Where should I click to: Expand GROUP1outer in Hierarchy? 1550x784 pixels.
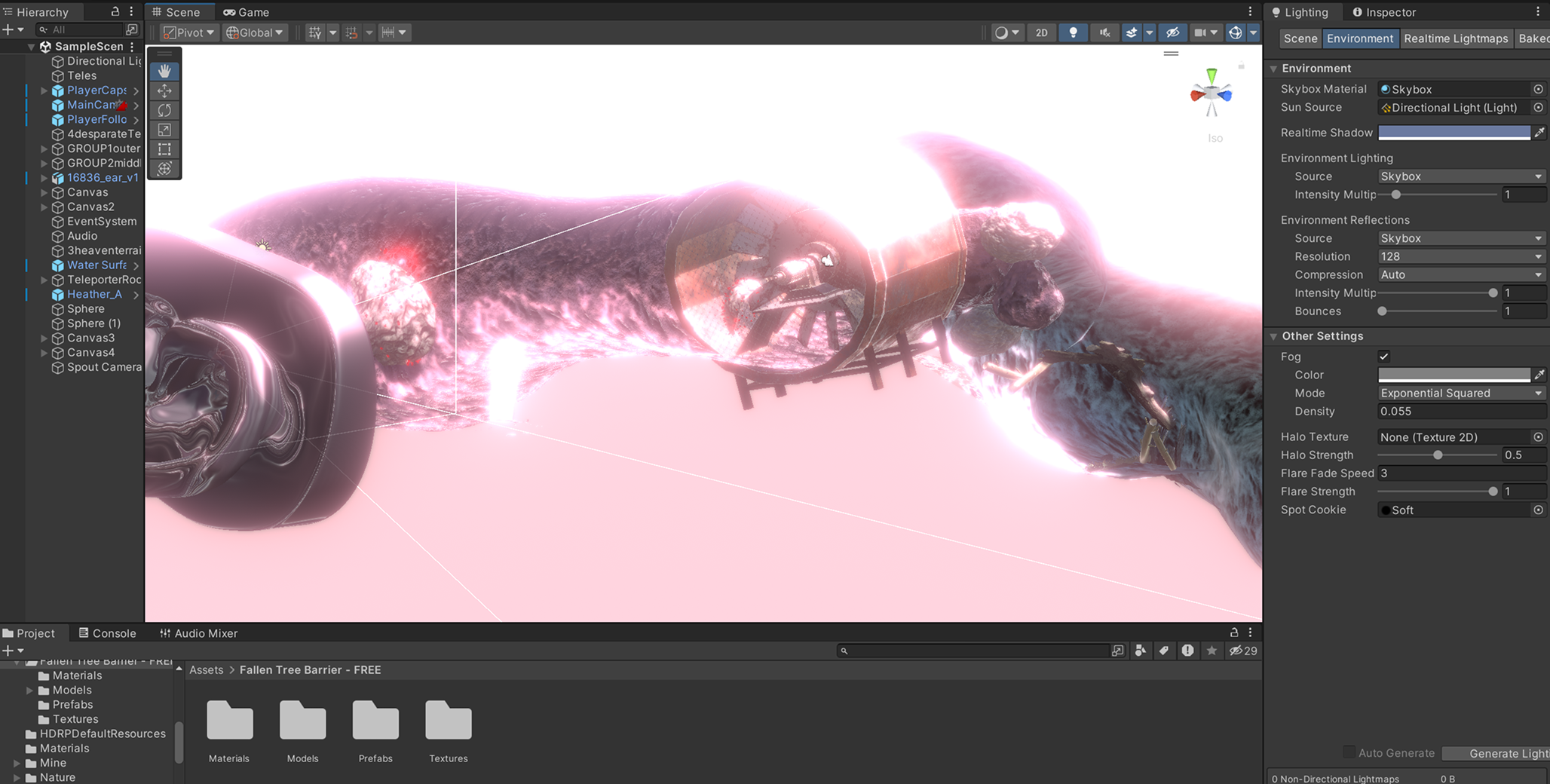coord(44,149)
